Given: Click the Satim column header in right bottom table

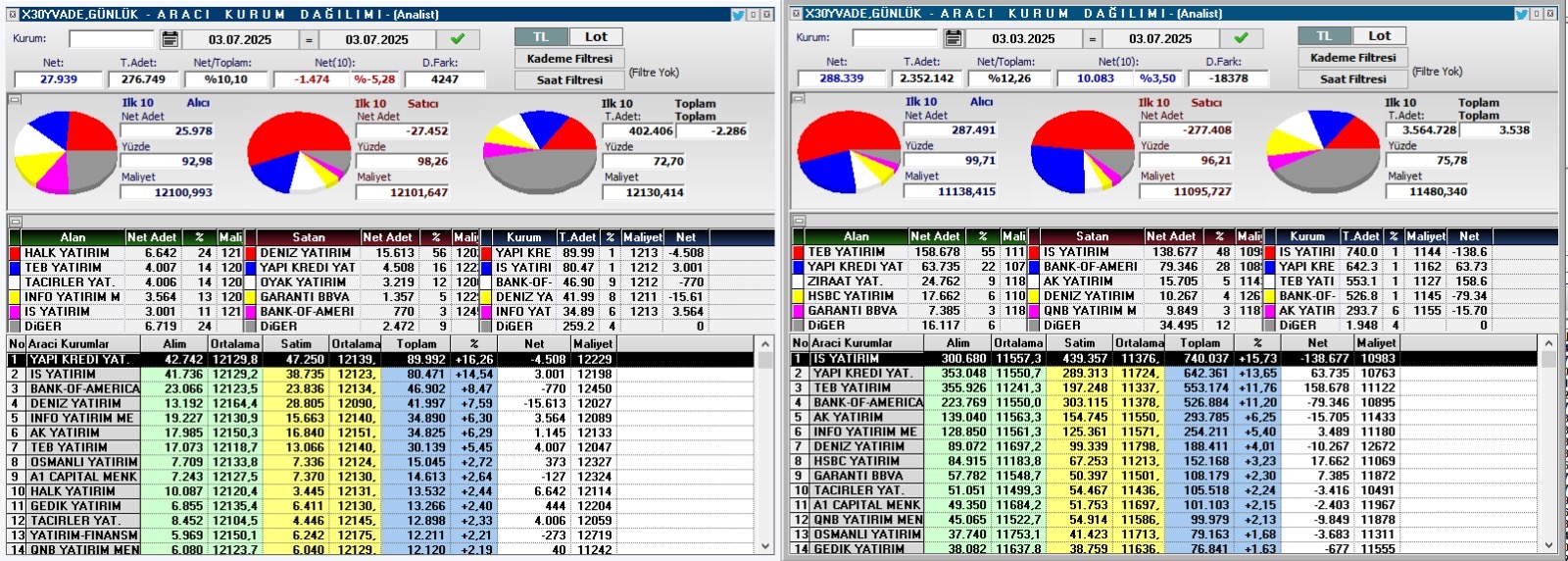Looking at the screenshot, I should click(x=1079, y=343).
